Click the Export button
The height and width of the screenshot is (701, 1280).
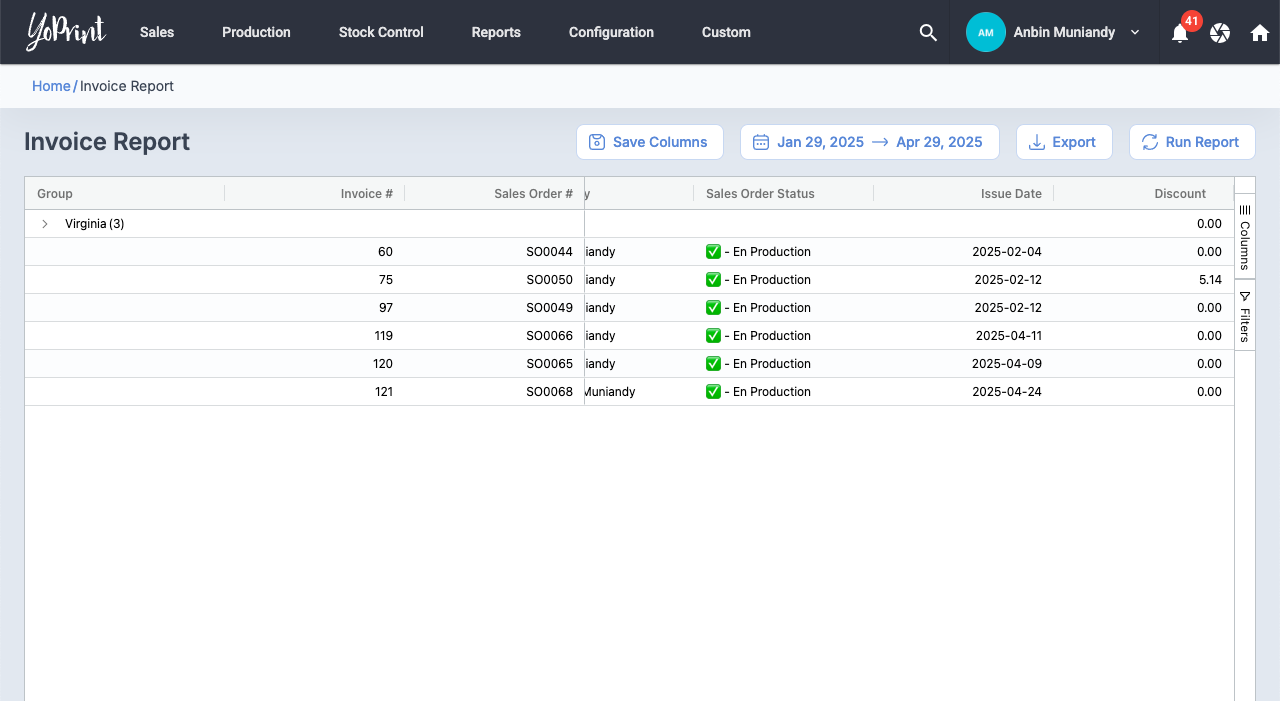pyautogui.click(x=1063, y=142)
